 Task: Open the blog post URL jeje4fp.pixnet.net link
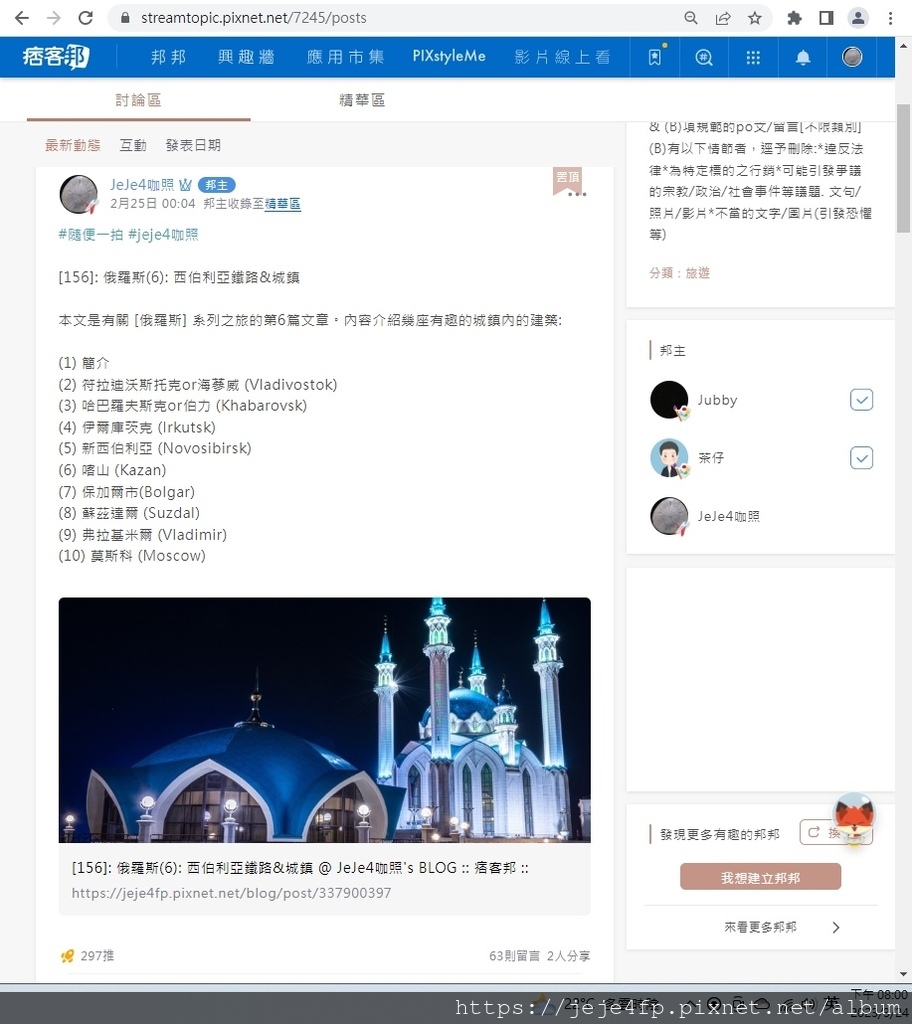231,893
